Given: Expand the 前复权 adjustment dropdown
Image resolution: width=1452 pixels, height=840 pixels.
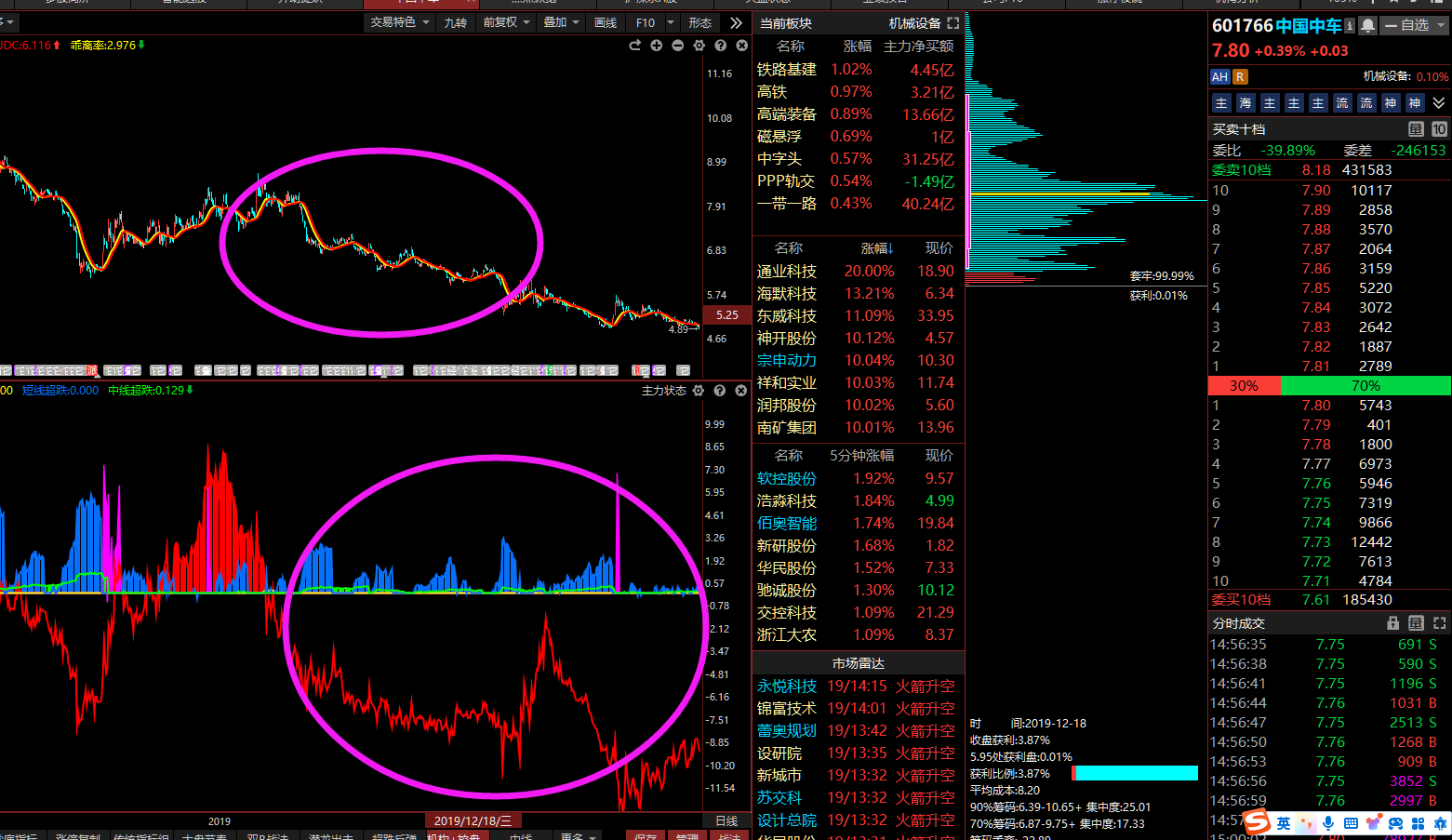Looking at the screenshot, I should click(x=506, y=22).
